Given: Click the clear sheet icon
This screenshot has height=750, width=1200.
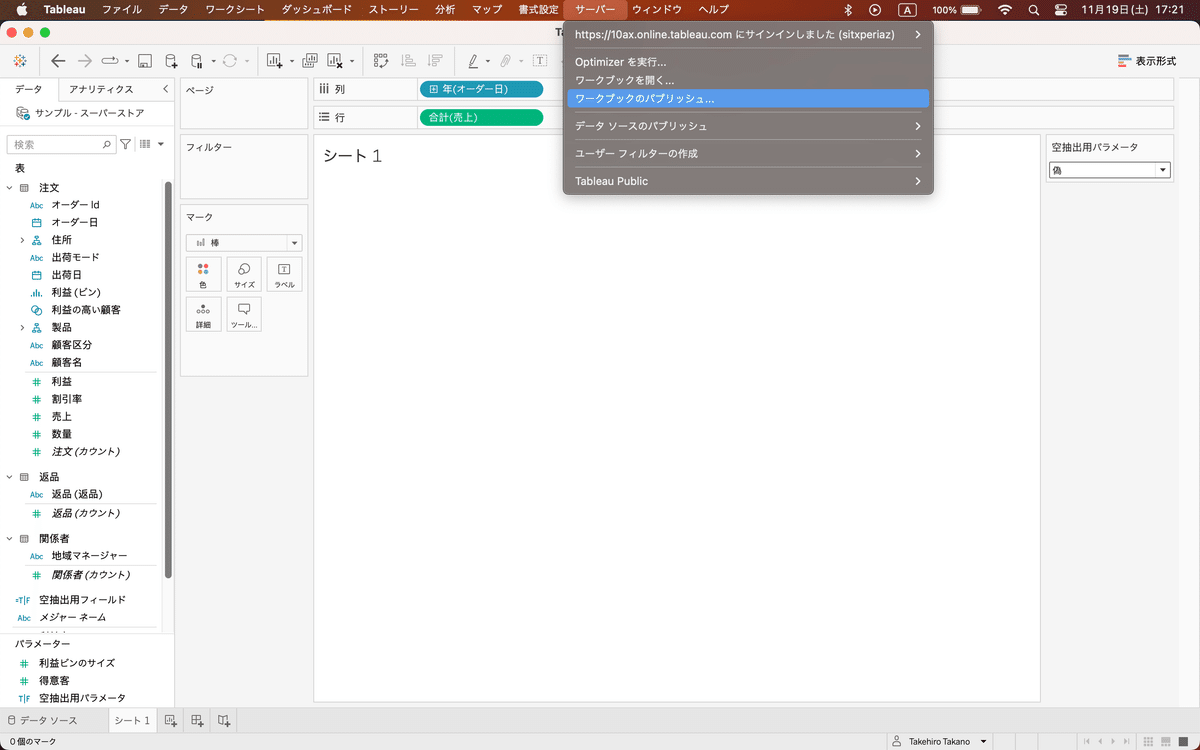Looking at the screenshot, I should click(336, 60).
